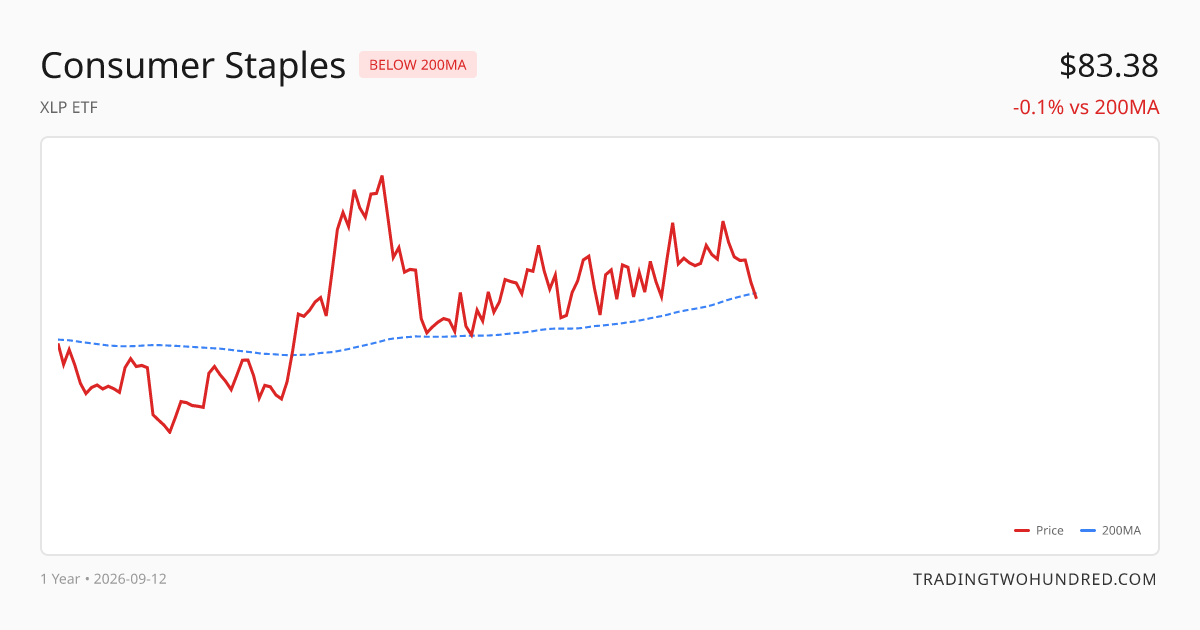Viewport: 1200px width, 630px height.
Task: Click the red Price legend line swatch
Action: click(x=1022, y=531)
